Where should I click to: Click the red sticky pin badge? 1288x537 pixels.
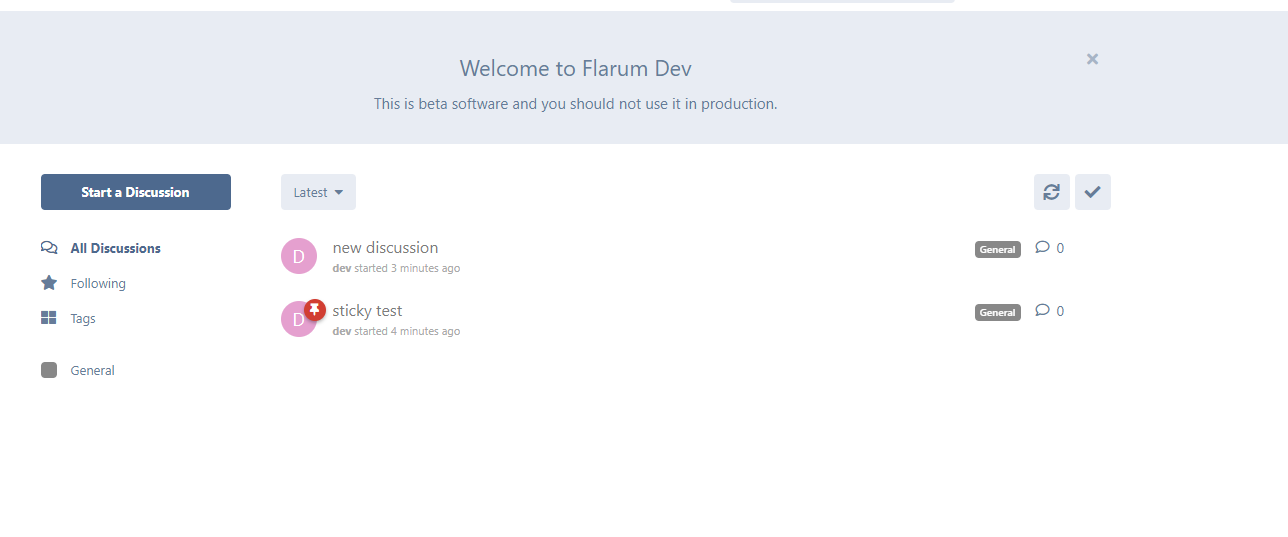(x=315, y=309)
